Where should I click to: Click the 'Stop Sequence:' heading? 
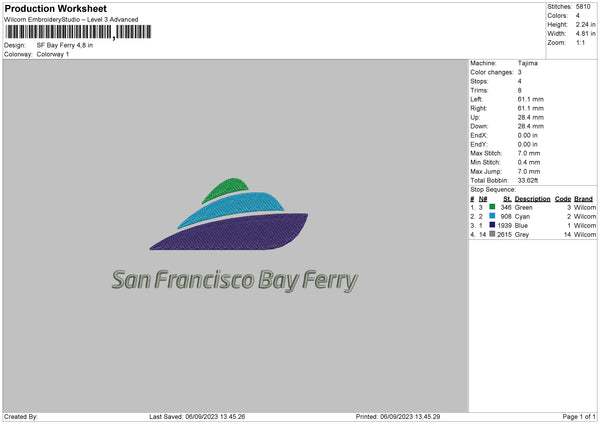(493, 189)
